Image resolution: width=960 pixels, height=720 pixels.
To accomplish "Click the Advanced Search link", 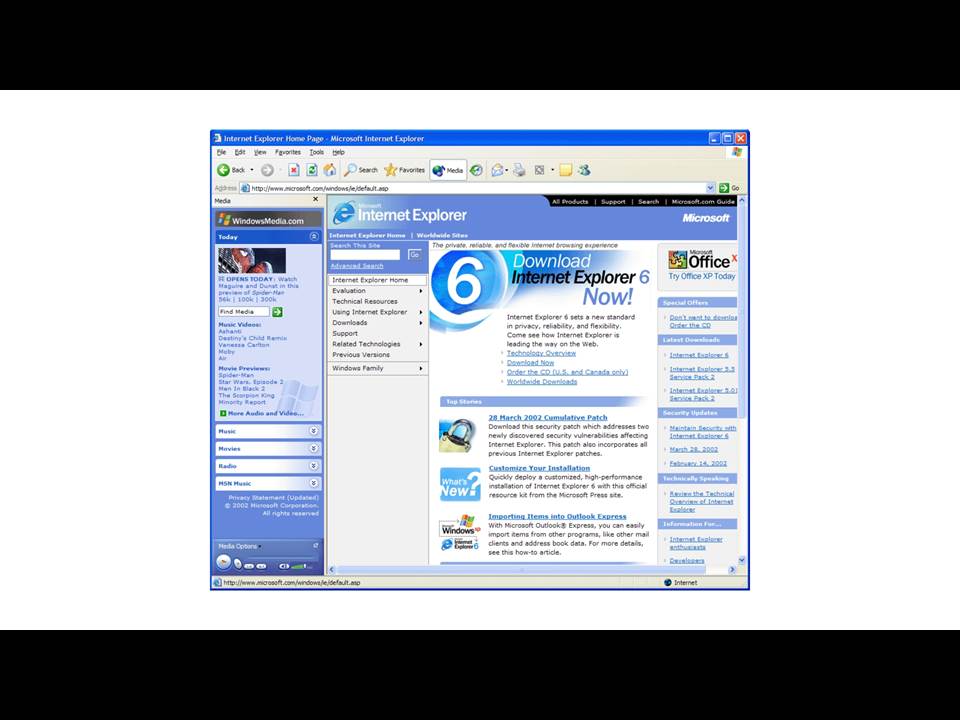I will 357,266.
